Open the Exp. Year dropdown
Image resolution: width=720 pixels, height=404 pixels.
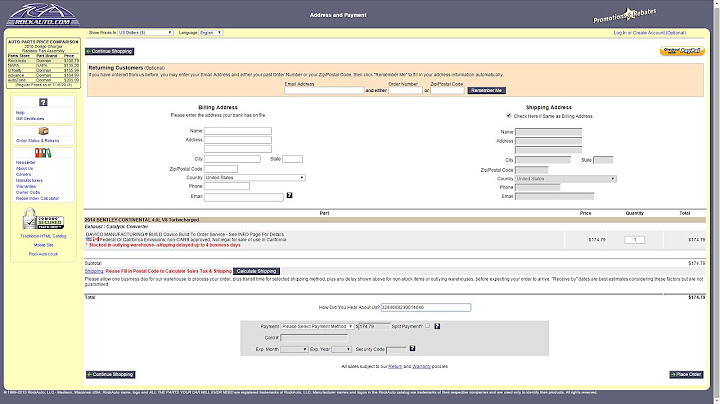click(x=342, y=349)
